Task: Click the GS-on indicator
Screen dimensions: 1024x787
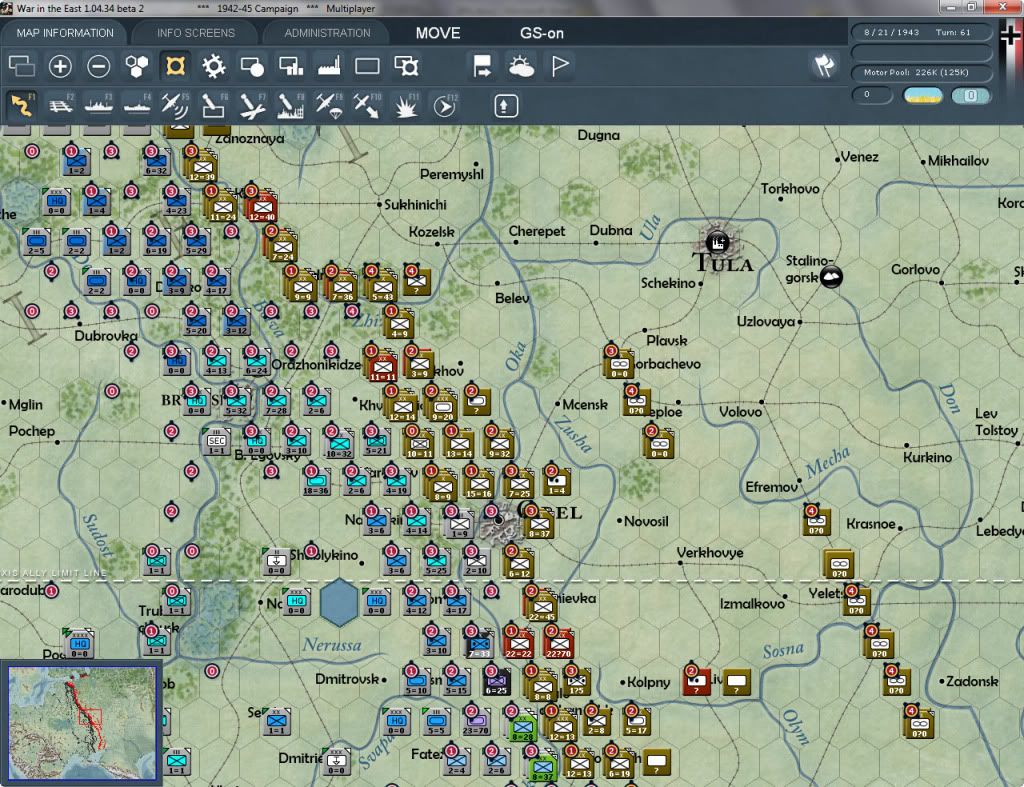Action: click(x=541, y=33)
